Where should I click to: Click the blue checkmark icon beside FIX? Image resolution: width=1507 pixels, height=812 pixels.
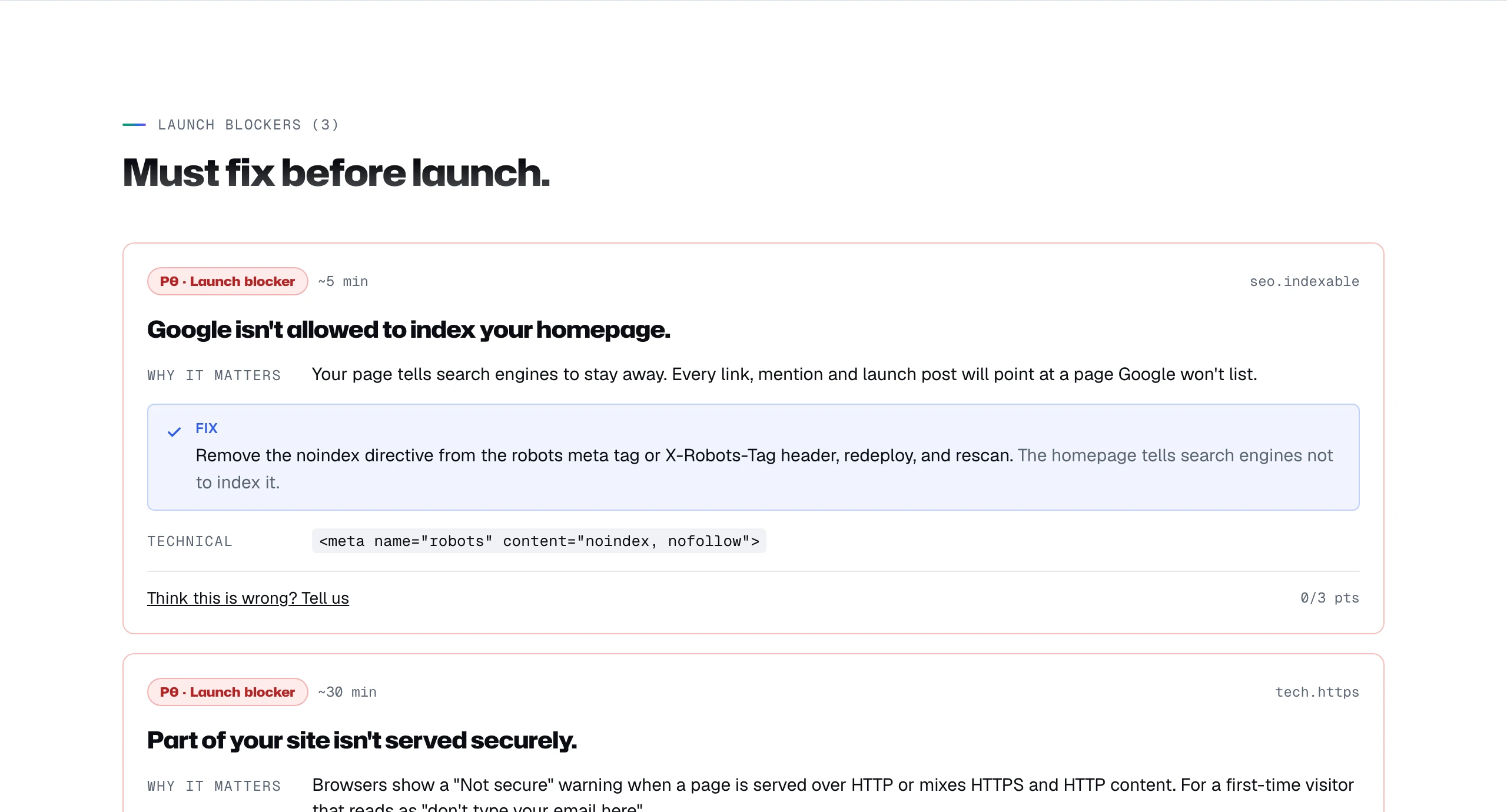click(174, 432)
